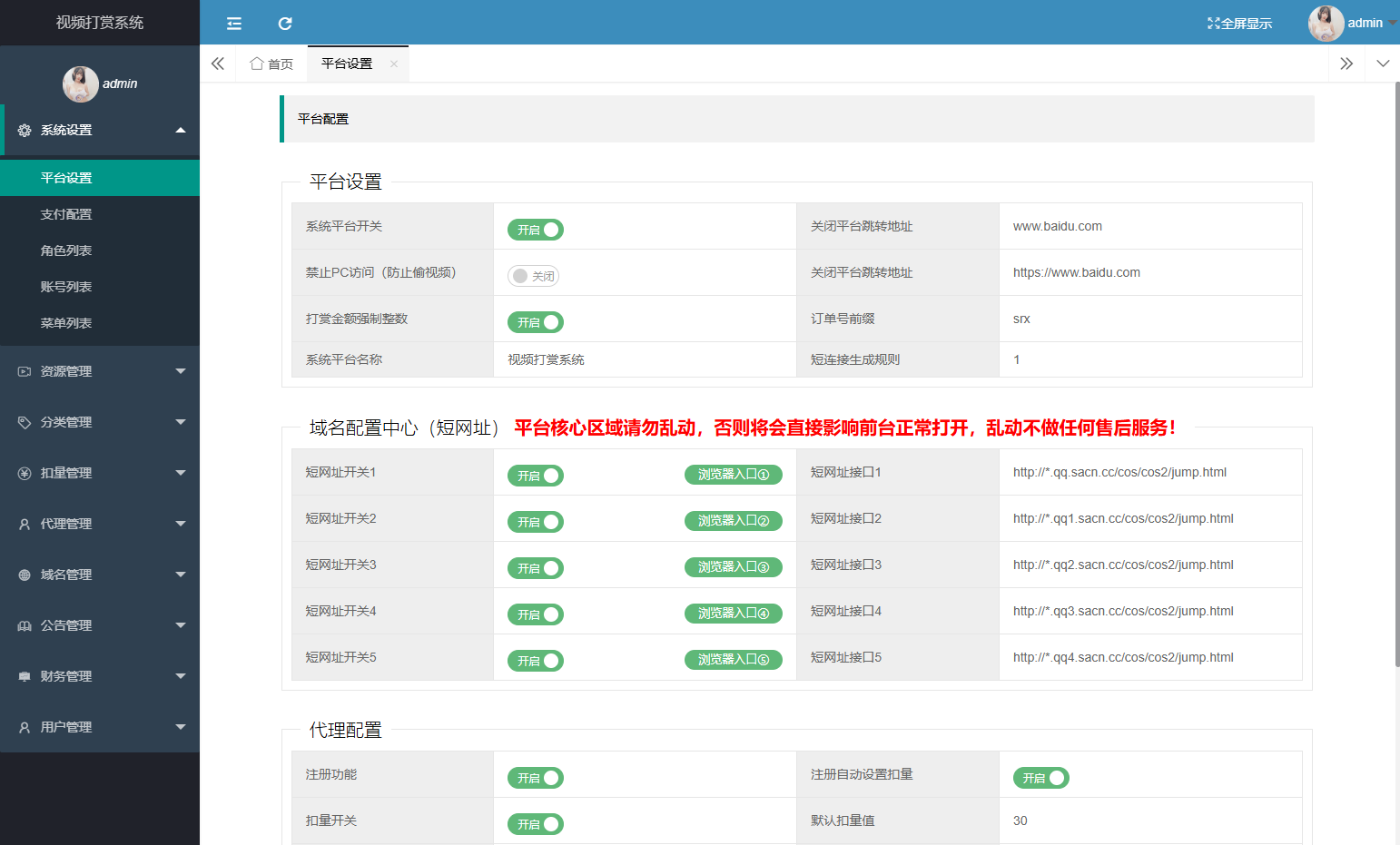Open admin user dropdown in header
The image size is (1400, 845).
[x=1393, y=24]
